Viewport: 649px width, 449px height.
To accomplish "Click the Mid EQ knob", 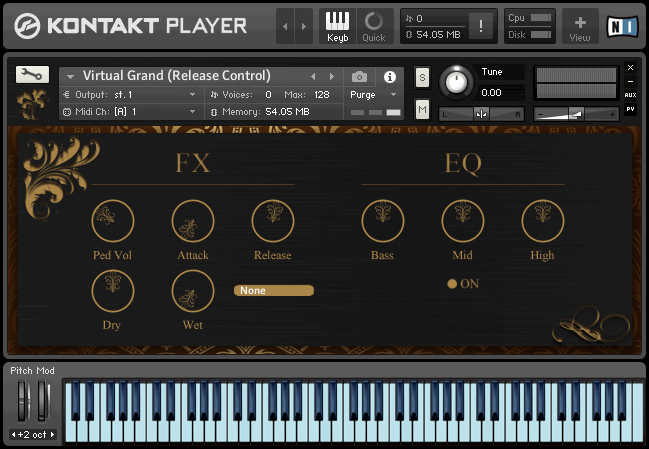I will [x=463, y=221].
